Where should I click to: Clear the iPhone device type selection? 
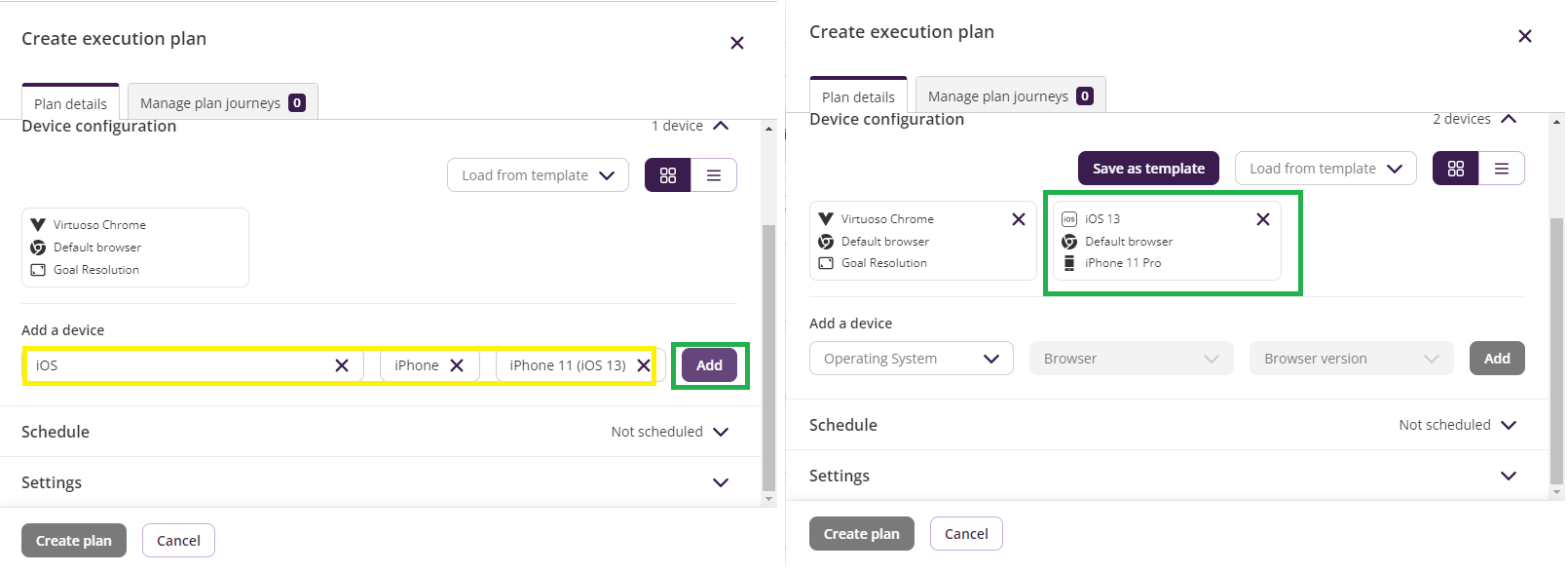pyautogui.click(x=457, y=365)
